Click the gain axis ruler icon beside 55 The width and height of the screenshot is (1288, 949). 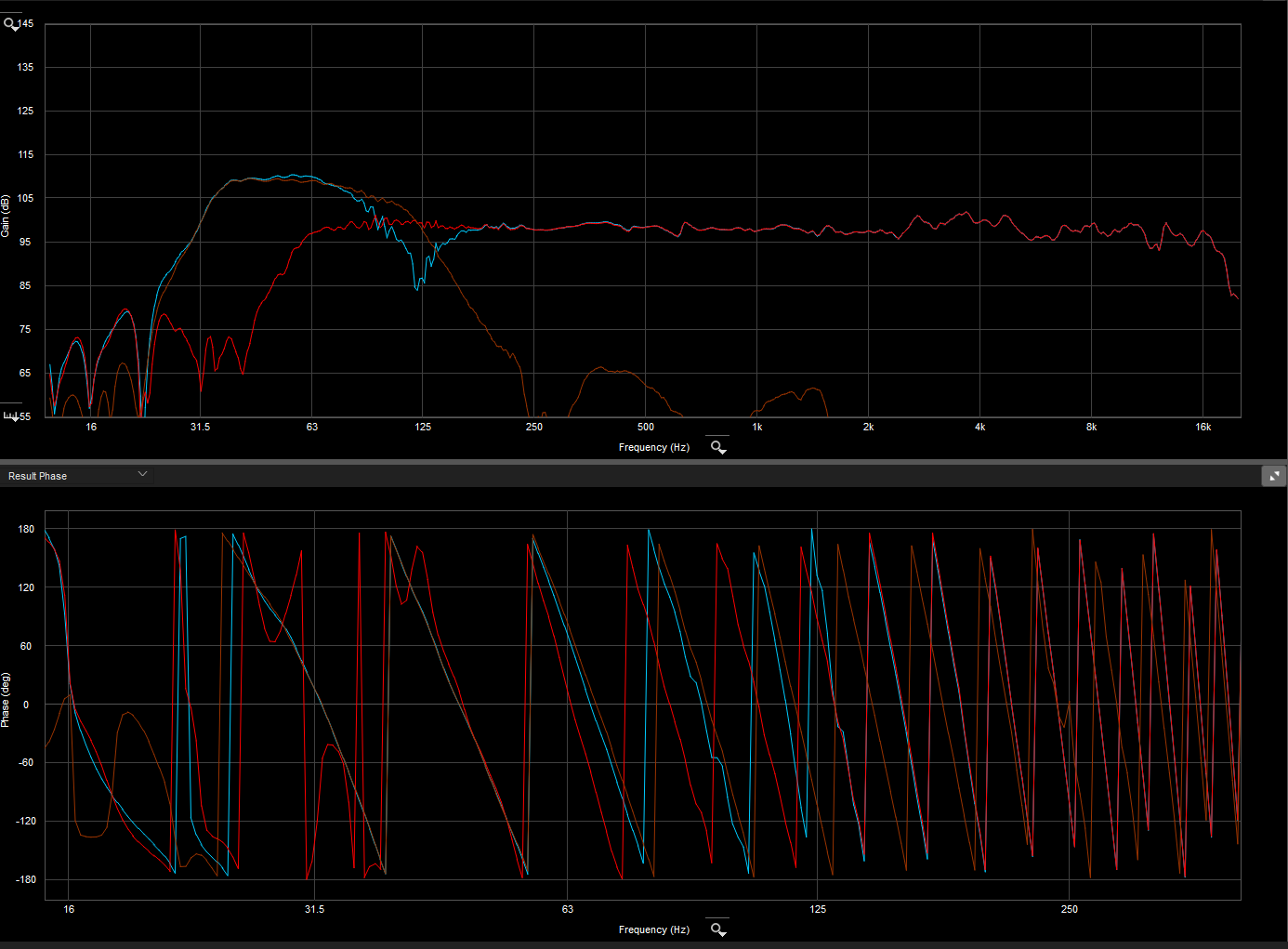(x=11, y=415)
